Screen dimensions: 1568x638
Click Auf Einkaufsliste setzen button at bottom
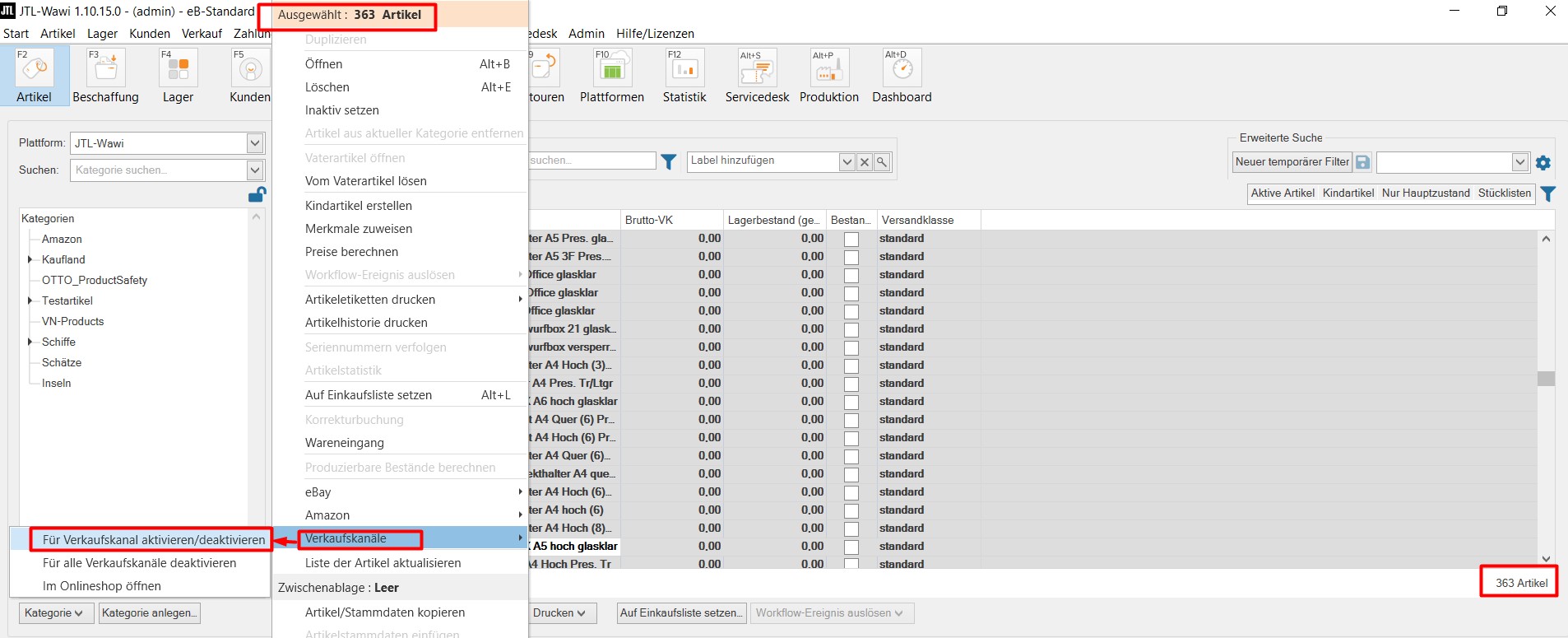click(681, 613)
